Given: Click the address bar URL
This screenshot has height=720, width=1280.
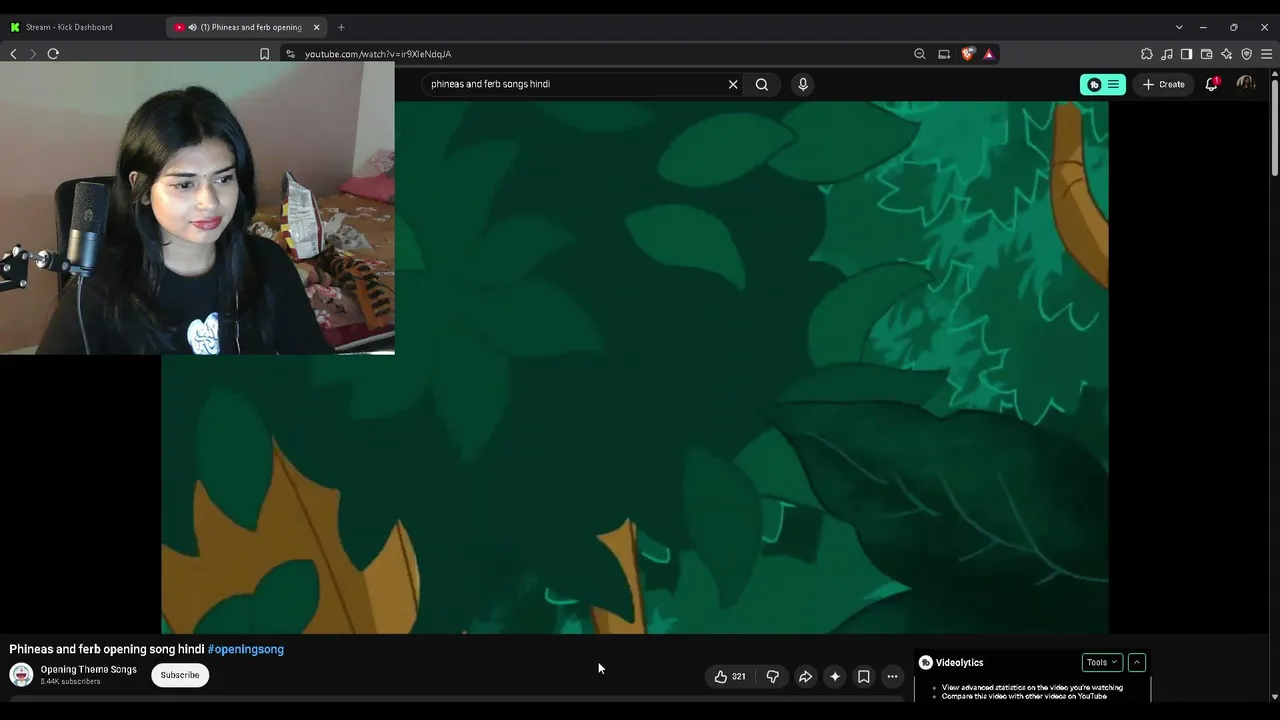Looking at the screenshot, I should click(x=378, y=54).
